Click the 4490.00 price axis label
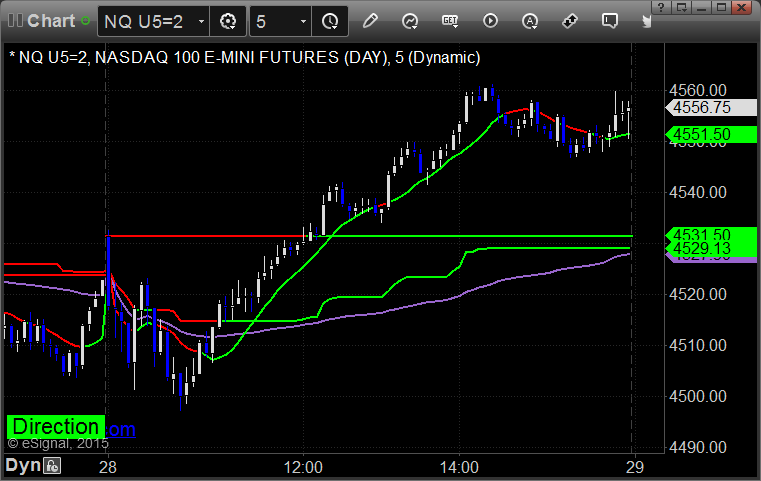 click(x=697, y=447)
